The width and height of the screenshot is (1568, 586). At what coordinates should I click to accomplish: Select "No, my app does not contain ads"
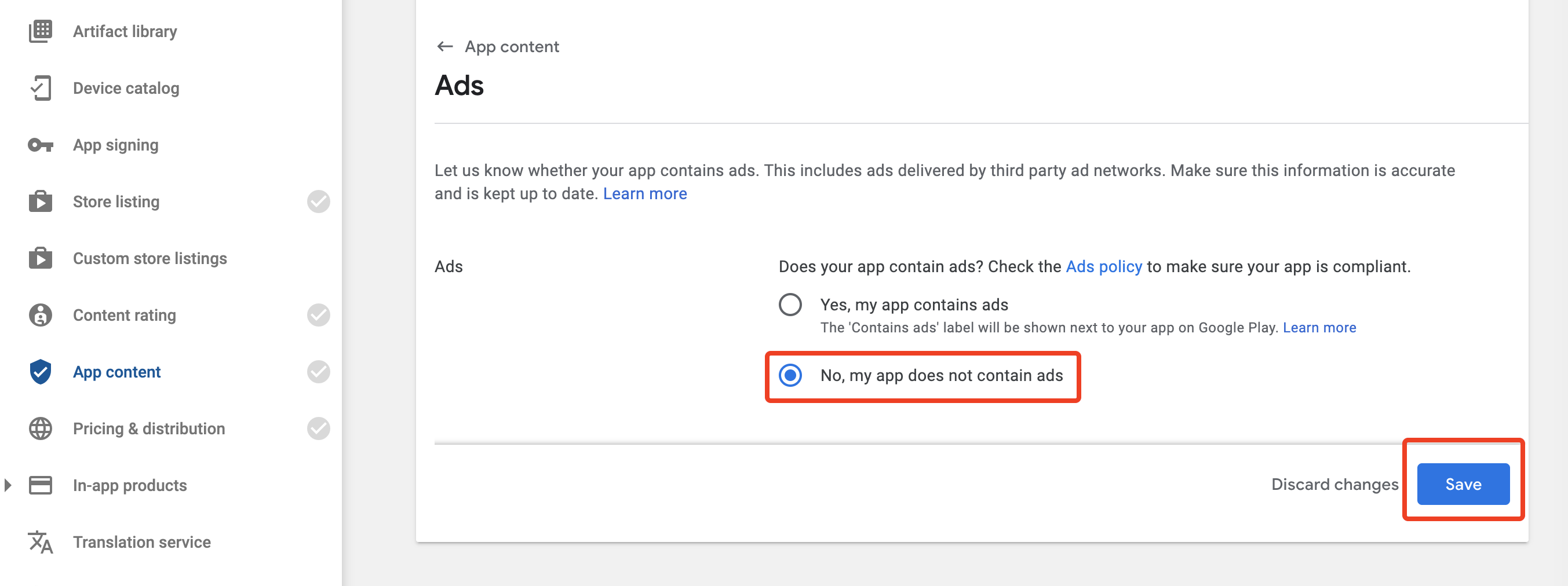[790, 375]
